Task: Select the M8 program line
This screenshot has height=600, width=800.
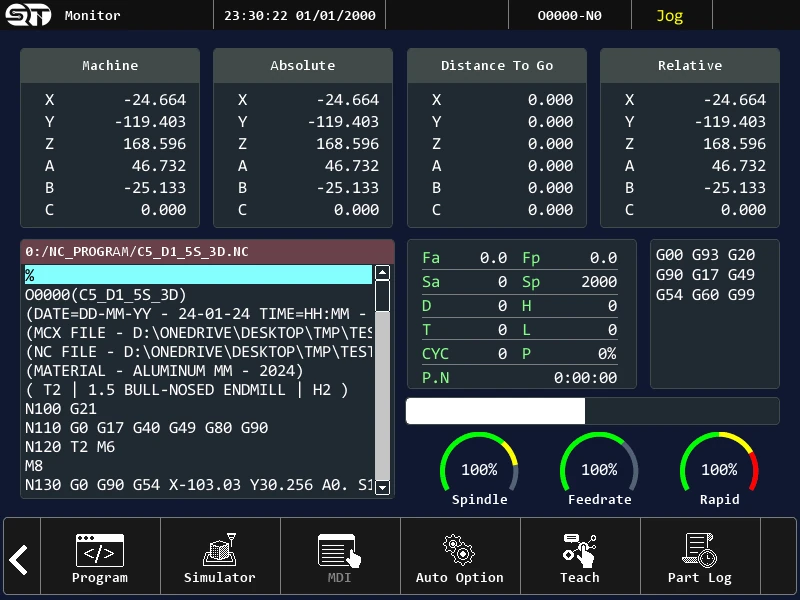Action: click(198, 466)
